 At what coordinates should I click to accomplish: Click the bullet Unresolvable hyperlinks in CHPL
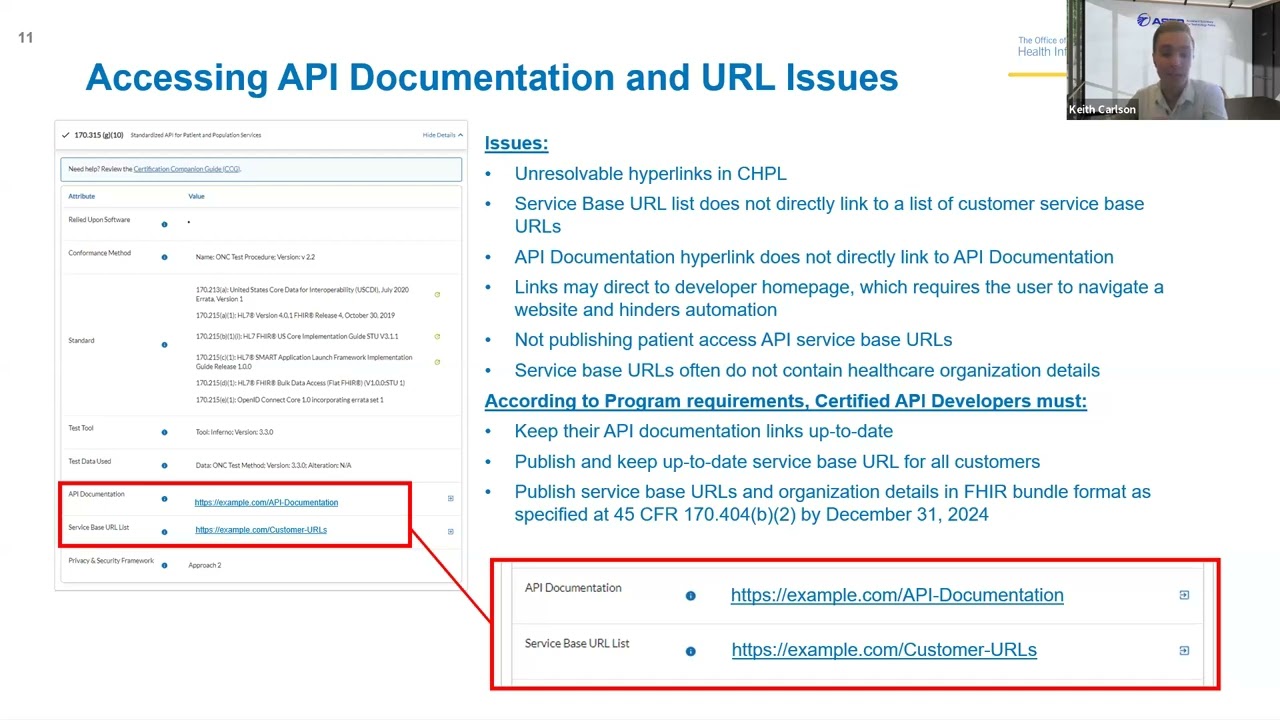650,174
